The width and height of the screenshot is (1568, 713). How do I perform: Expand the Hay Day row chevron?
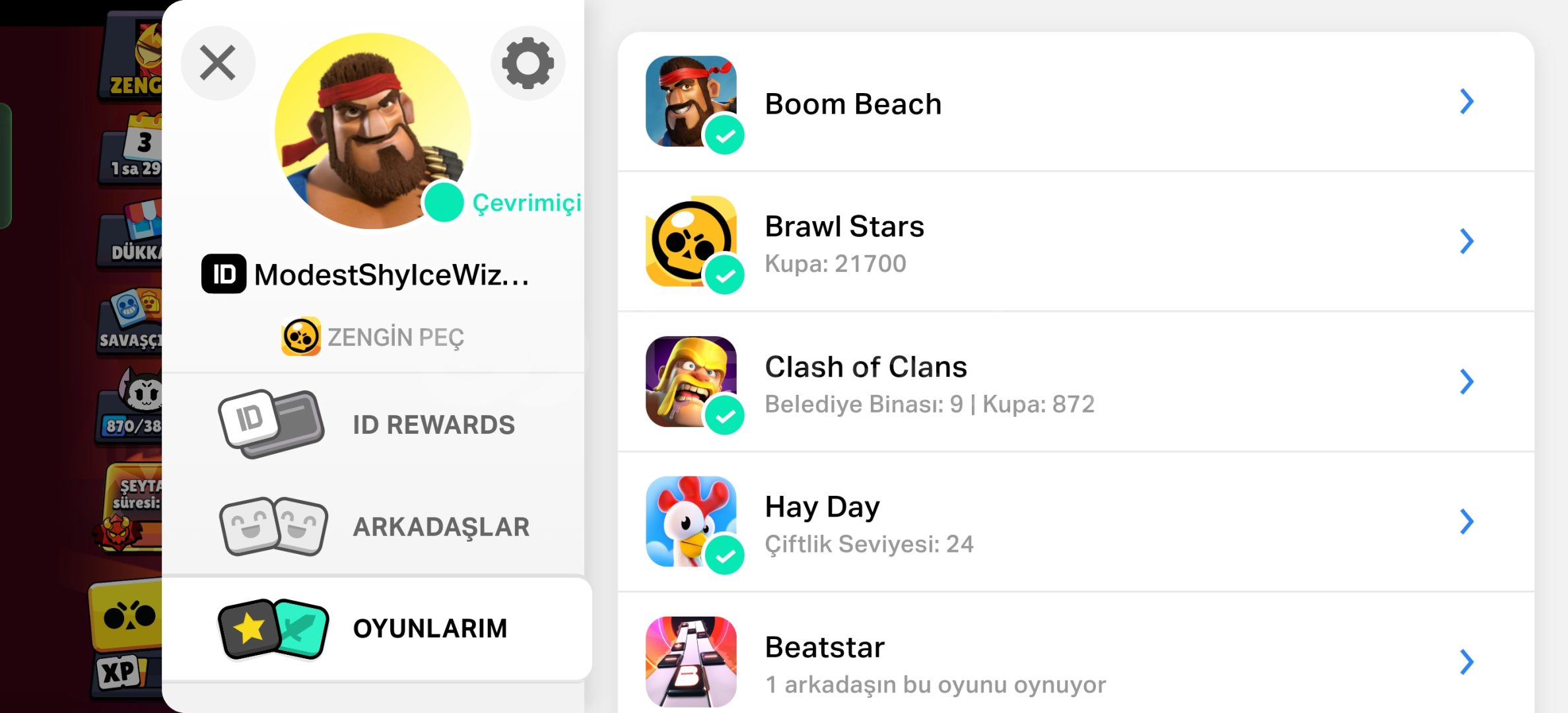(1466, 522)
